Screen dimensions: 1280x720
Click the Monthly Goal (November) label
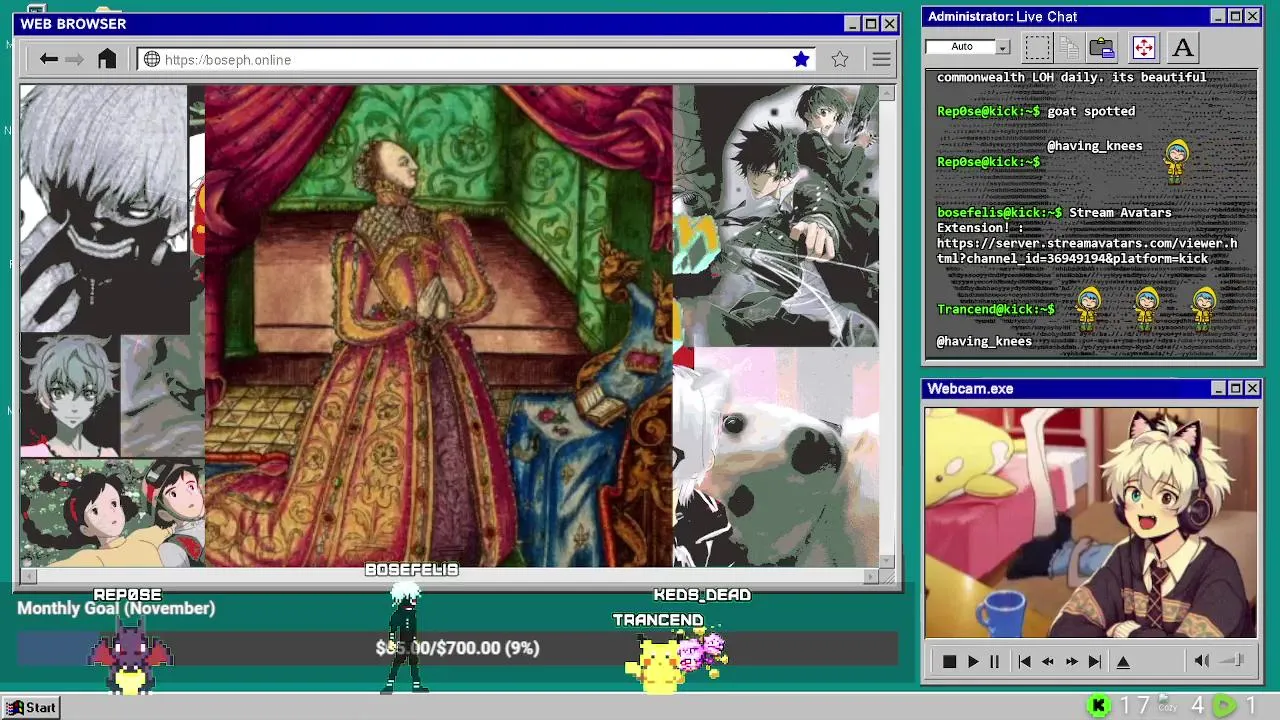coord(116,608)
